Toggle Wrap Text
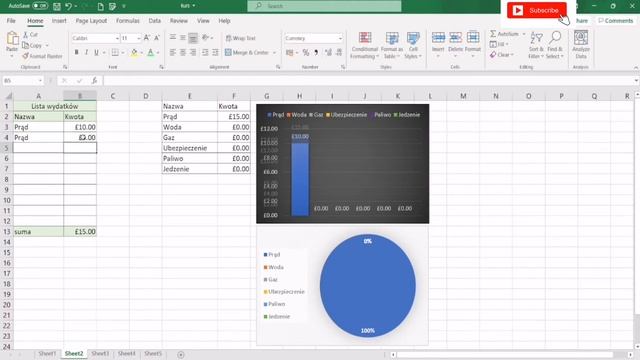The height and width of the screenshot is (360, 640). [x=240, y=38]
